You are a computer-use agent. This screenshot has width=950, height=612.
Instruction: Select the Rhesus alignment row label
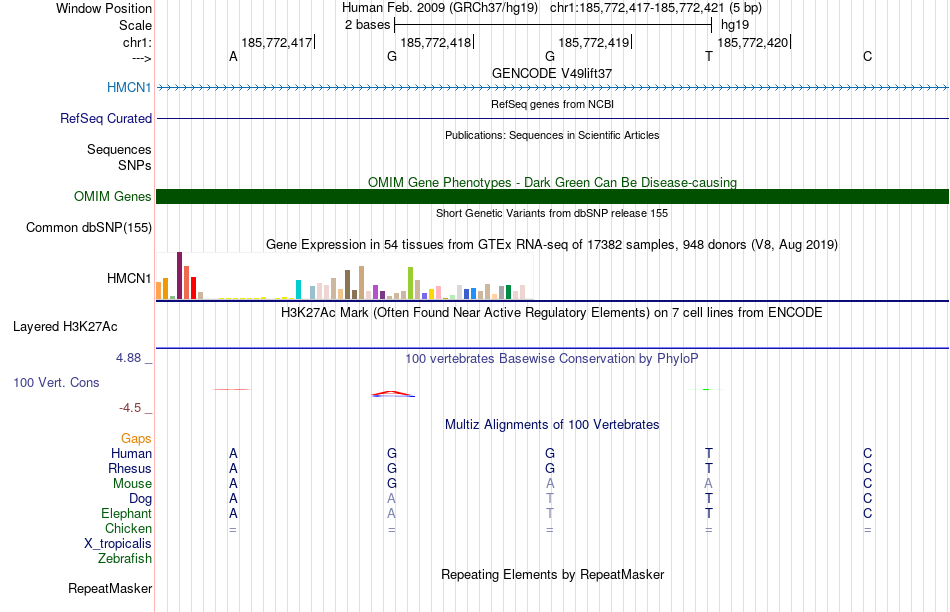click(130, 468)
